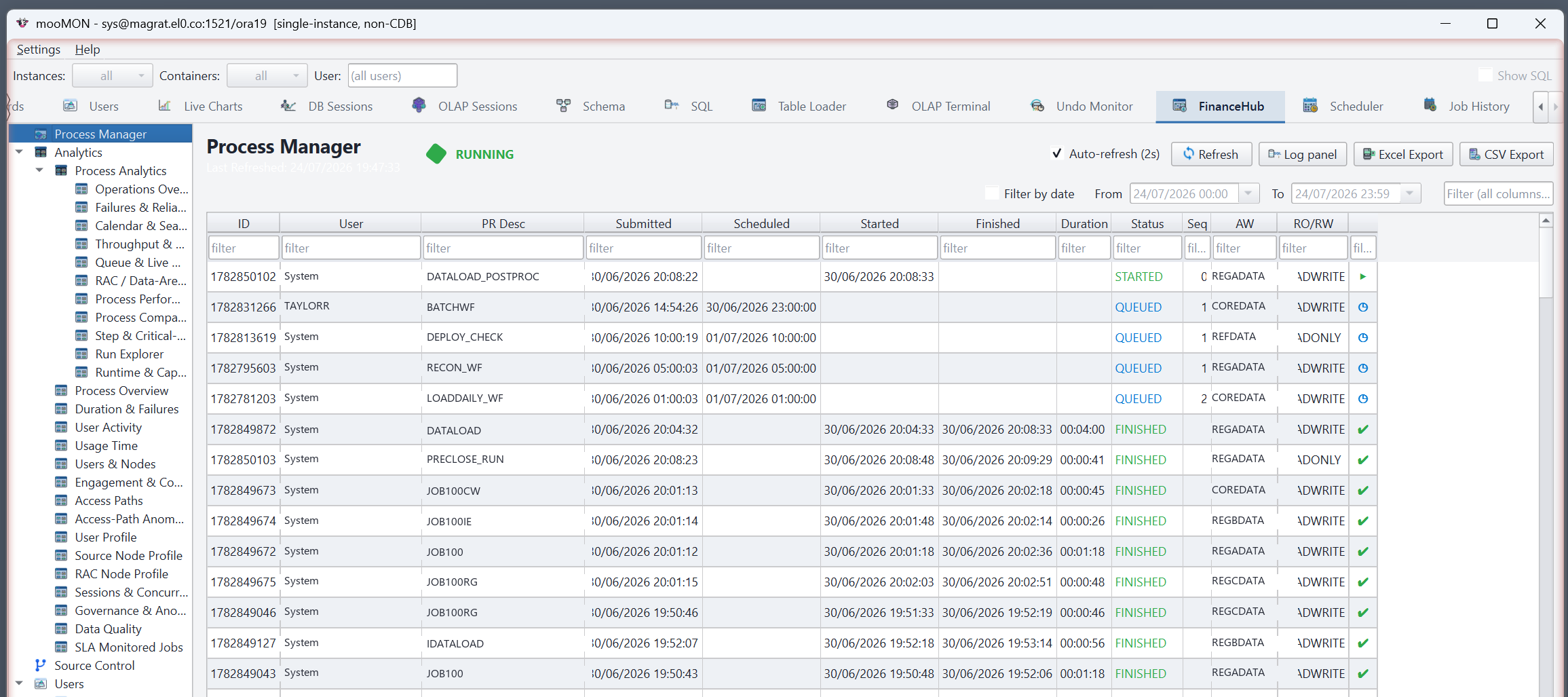Click the Refresh button
Image resolution: width=1568 pixels, height=697 pixels.
coord(1211,154)
